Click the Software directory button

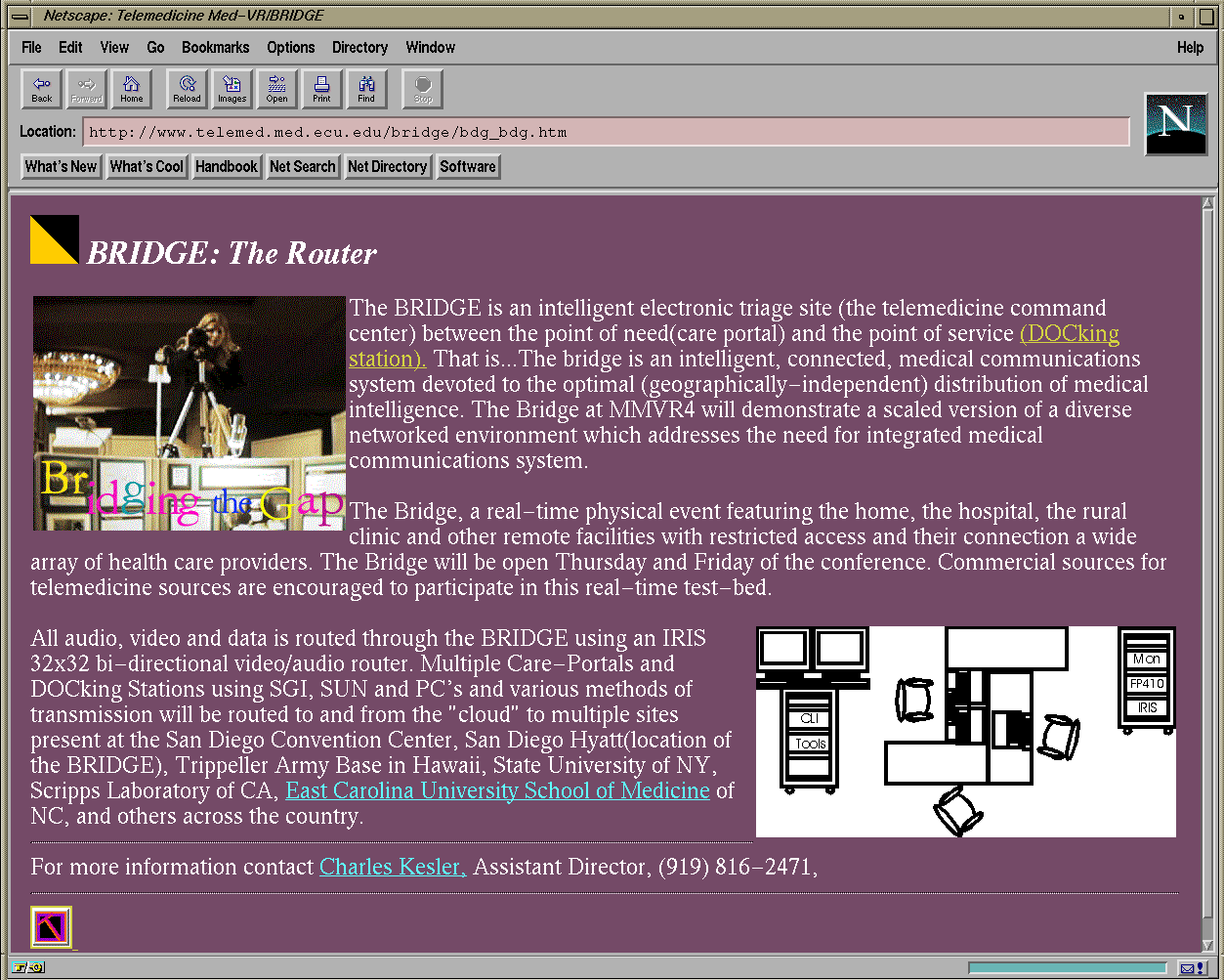(x=468, y=166)
